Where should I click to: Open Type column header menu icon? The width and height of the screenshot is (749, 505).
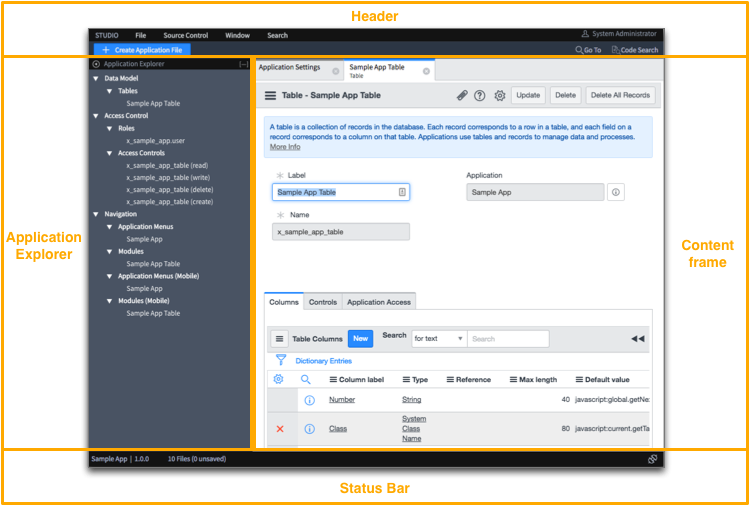click(407, 380)
